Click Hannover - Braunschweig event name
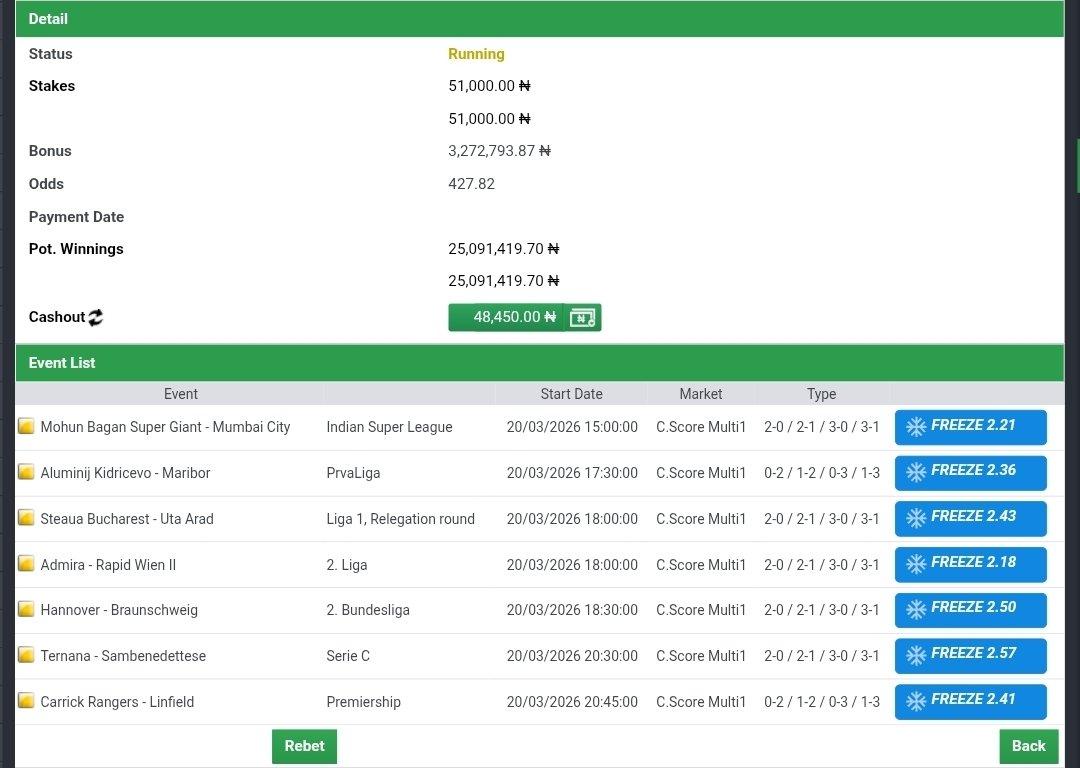This screenshot has width=1080, height=768. [x=119, y=610]
